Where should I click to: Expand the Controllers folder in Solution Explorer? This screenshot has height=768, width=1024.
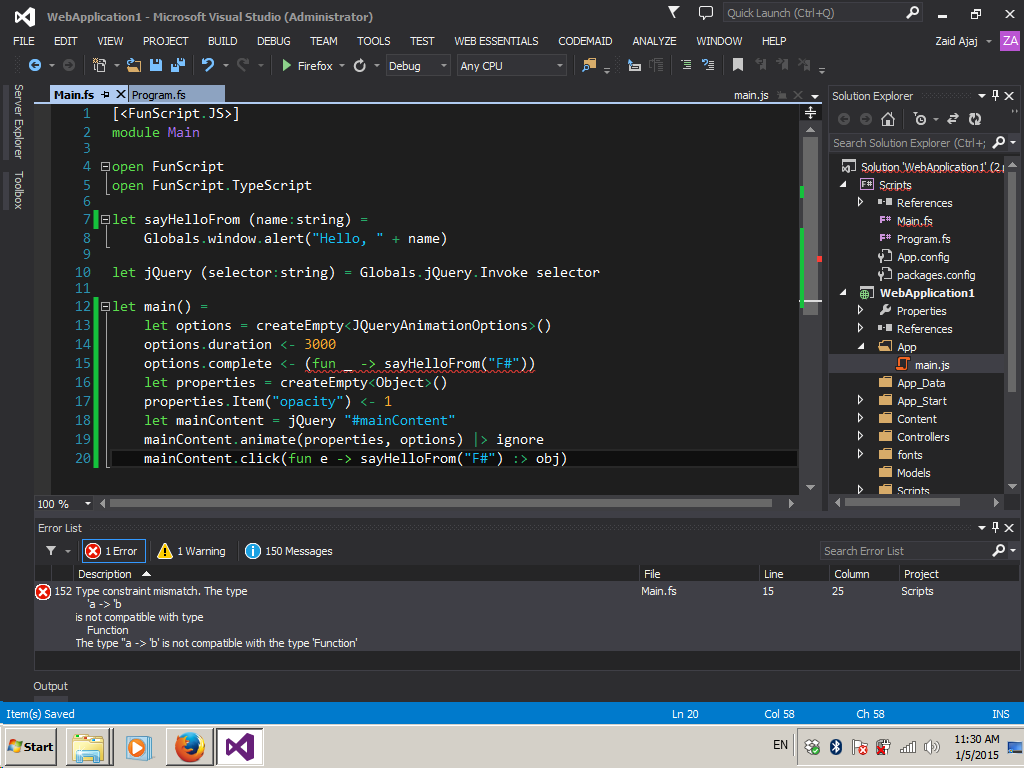(x=860, y=437)
